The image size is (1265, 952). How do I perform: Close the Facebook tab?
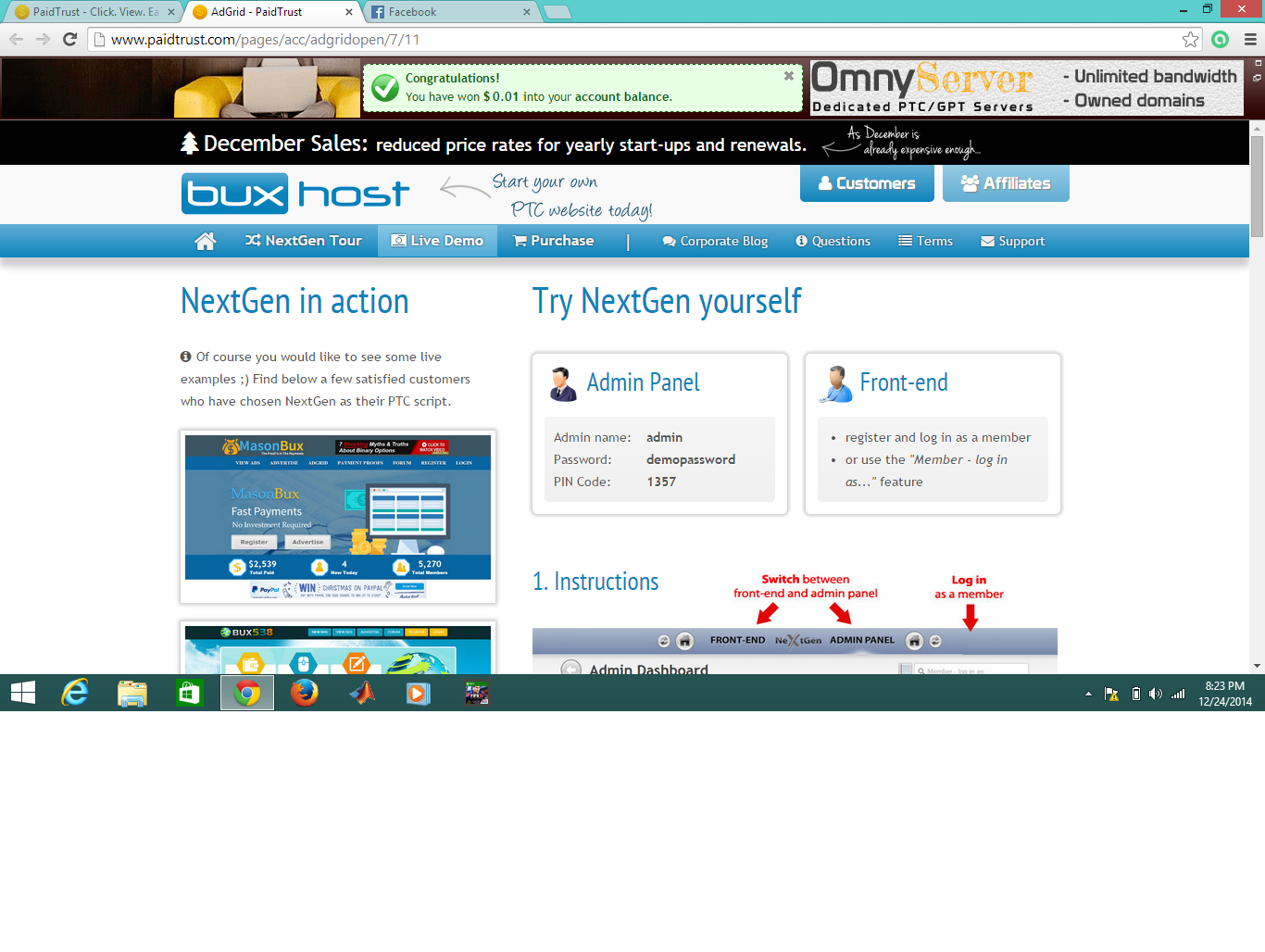(x=527, y=12)
